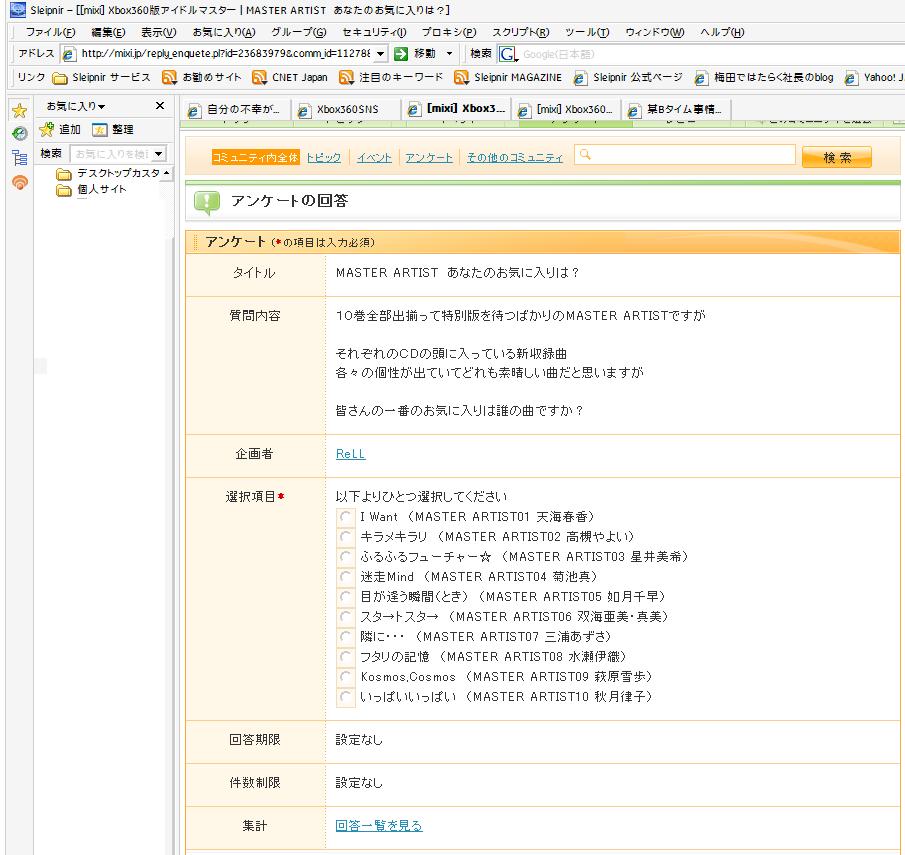905x855 pixels.
Task: Open the history panel icon in sidebar
Action: click(20, 133)
